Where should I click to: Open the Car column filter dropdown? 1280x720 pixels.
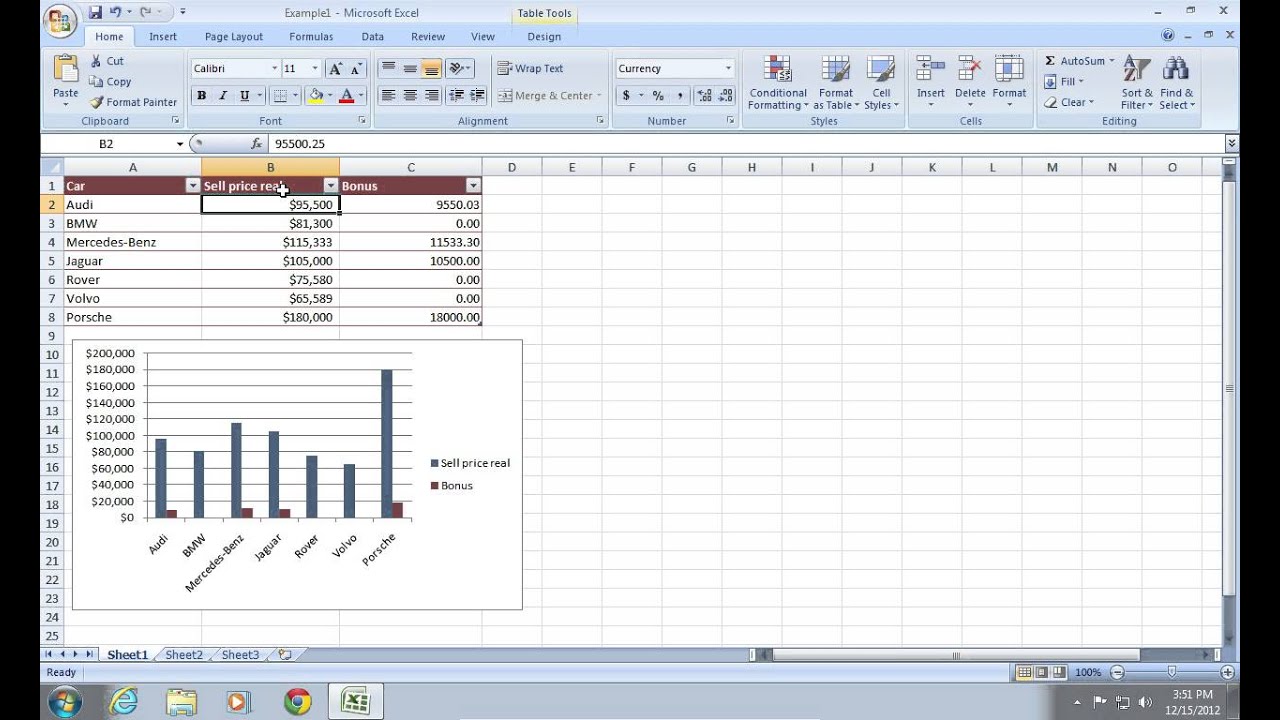coord(193,186)
